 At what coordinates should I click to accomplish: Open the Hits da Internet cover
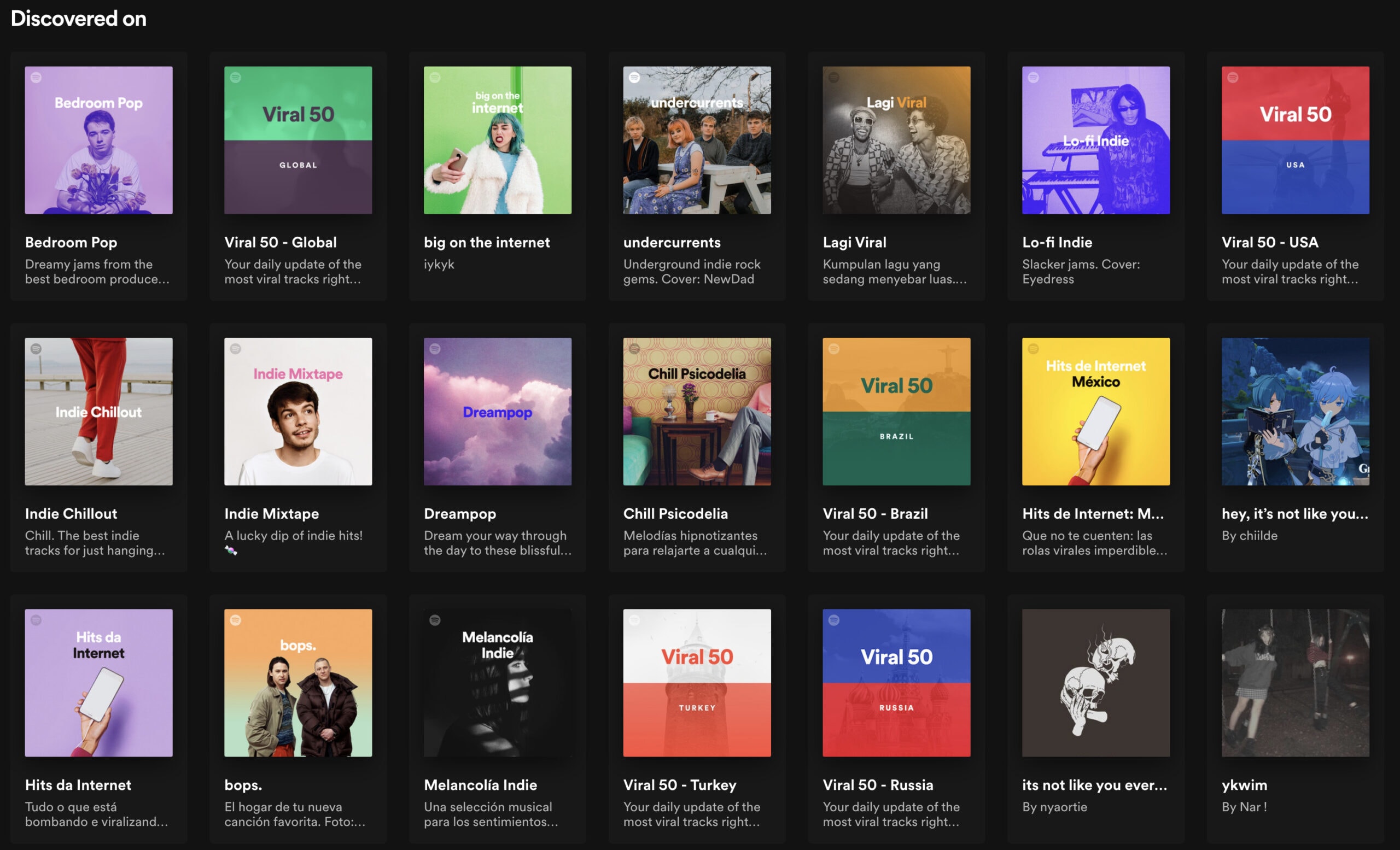pos(99,683)
